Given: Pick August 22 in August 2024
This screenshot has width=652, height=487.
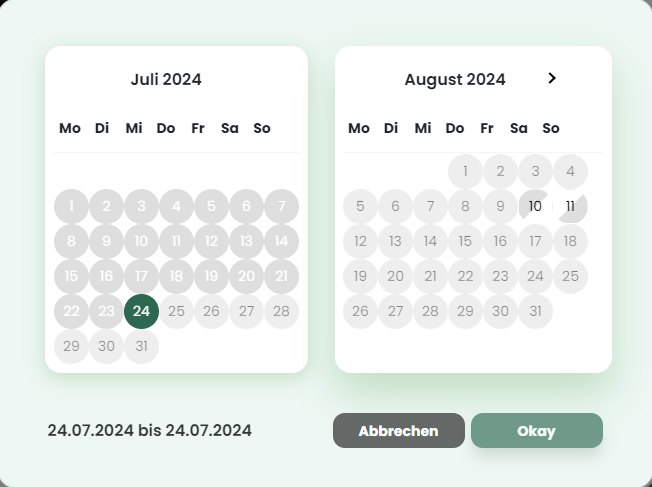Looking at the screenshot, I should 465,276.
